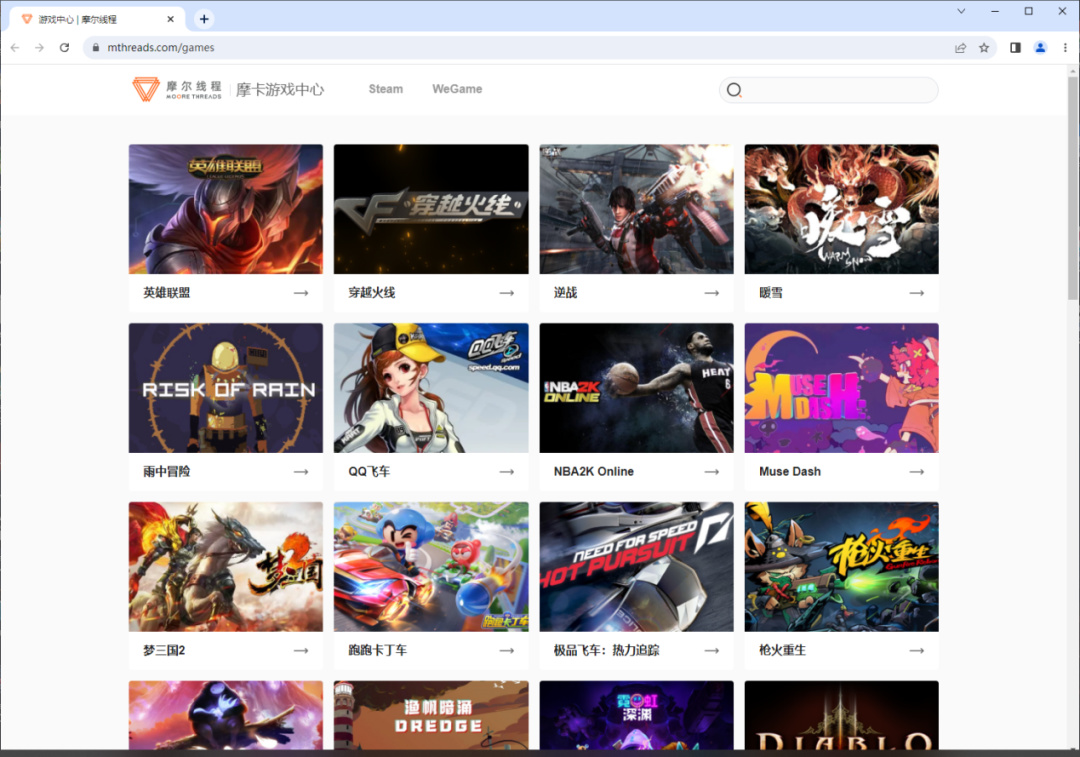The image size is (1080, 757).
Task: Go back using browser back arrow
Action: (x=15, y=48)
